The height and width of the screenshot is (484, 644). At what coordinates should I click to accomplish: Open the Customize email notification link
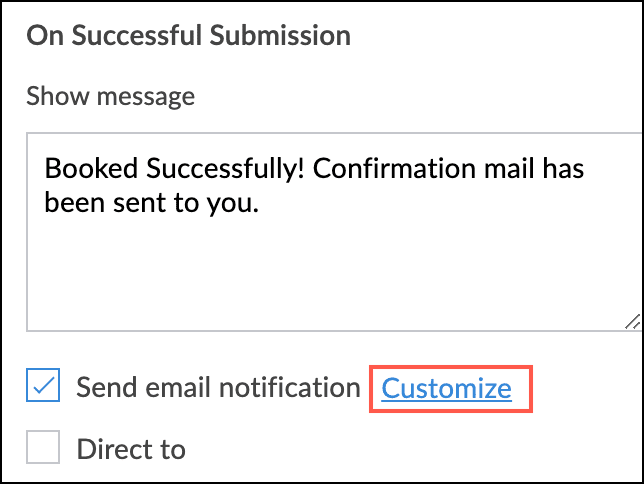click(x=447, y=388)
